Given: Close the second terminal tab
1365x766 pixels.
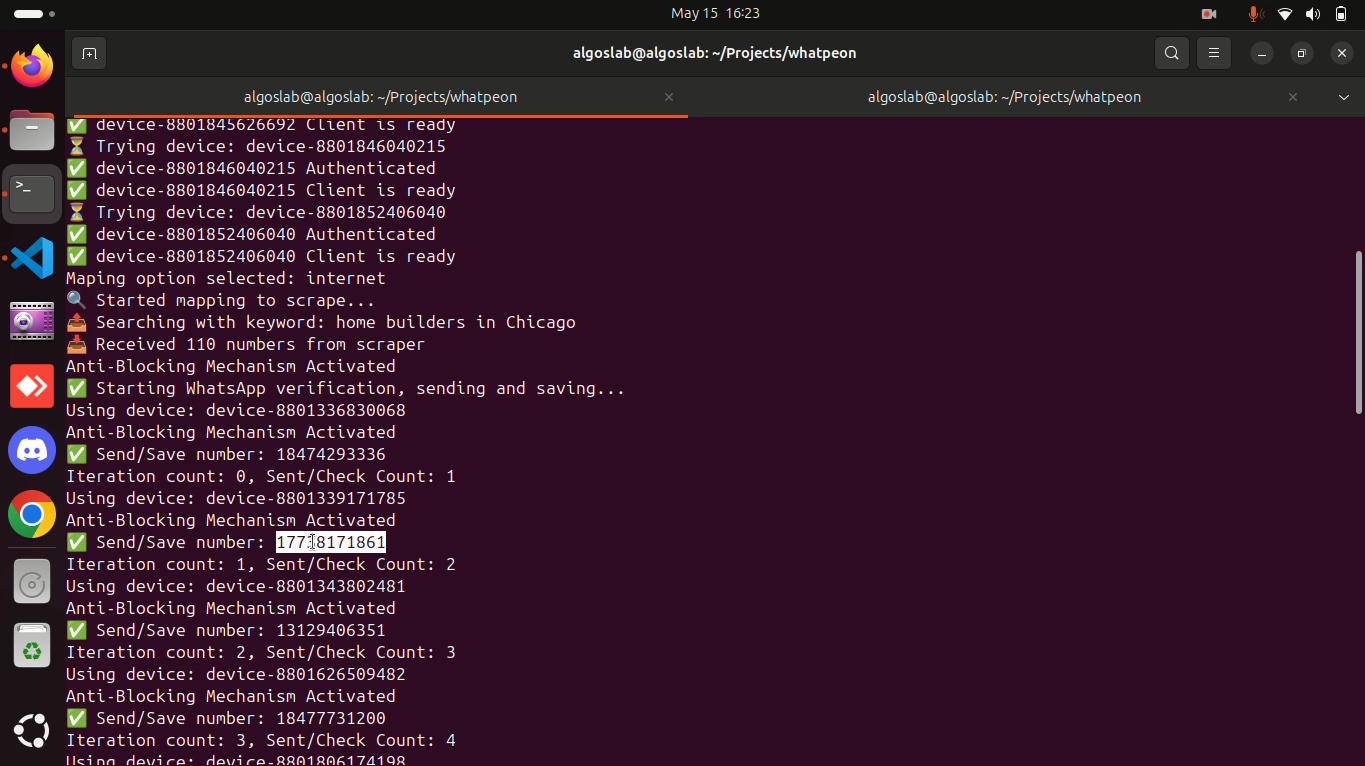Looking at the screenshot, I should (x=1293, y=97).
